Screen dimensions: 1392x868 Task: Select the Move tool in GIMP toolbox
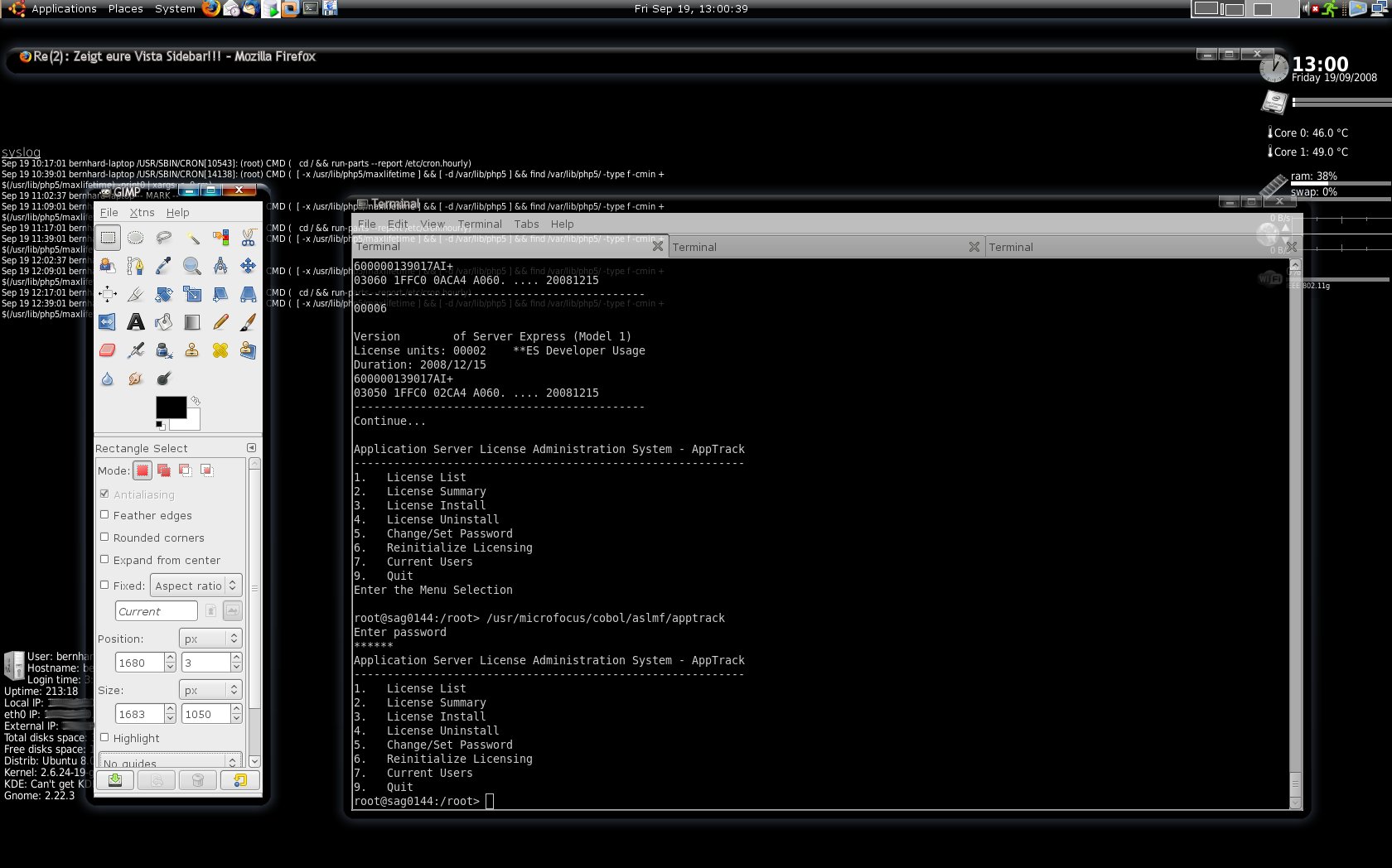click(248, 266)
